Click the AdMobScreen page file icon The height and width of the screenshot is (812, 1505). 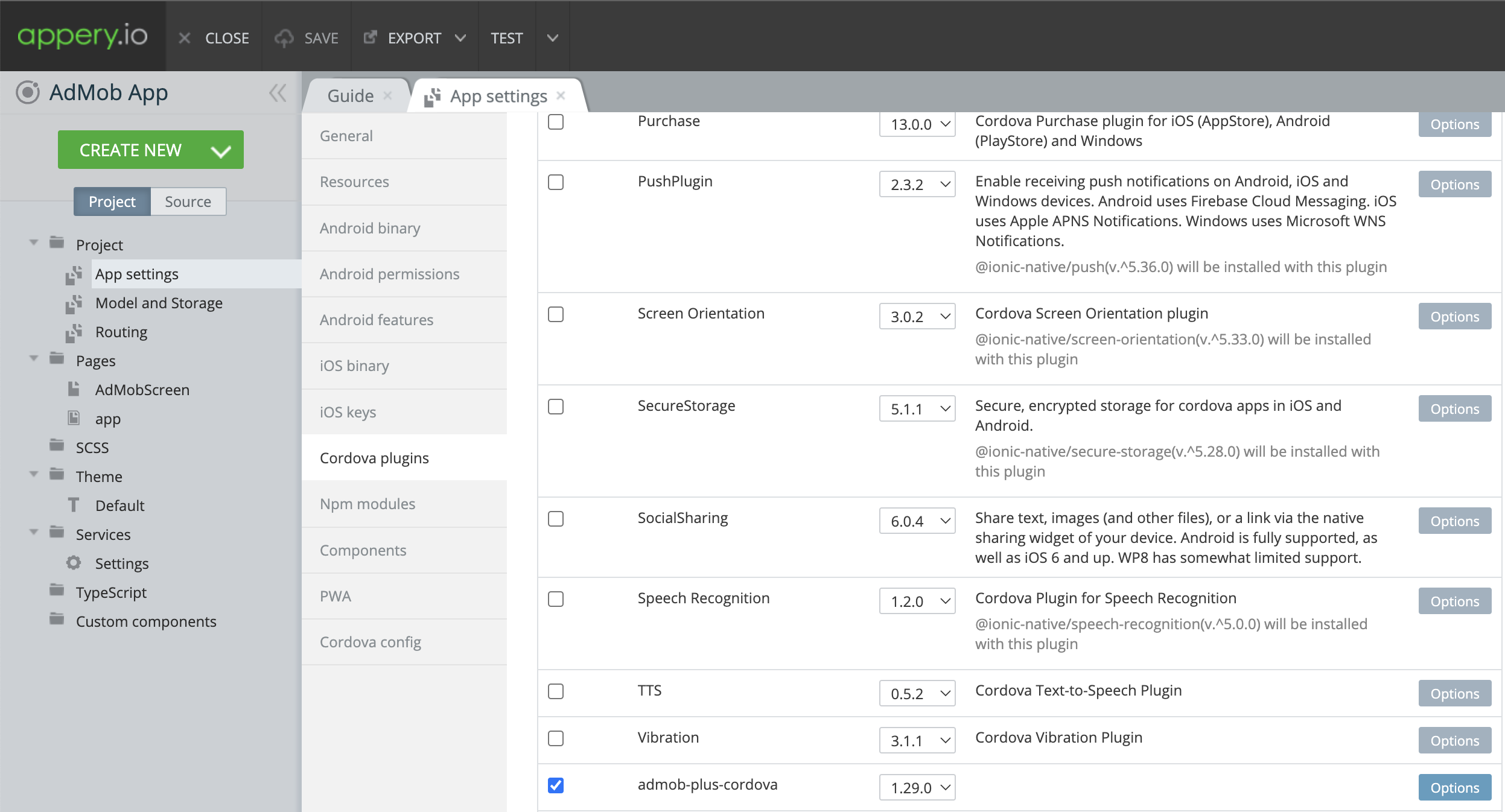click(74, 389)
